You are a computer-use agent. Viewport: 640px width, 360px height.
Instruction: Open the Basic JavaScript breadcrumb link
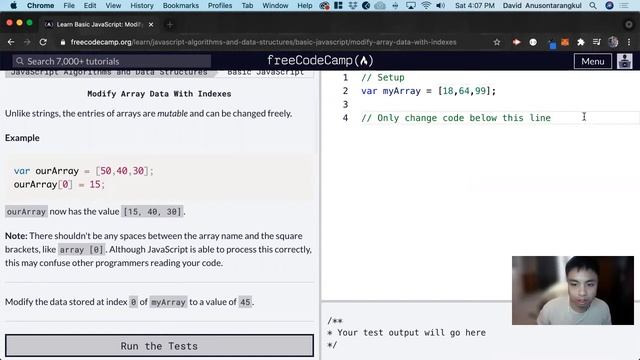coord(266,72)
